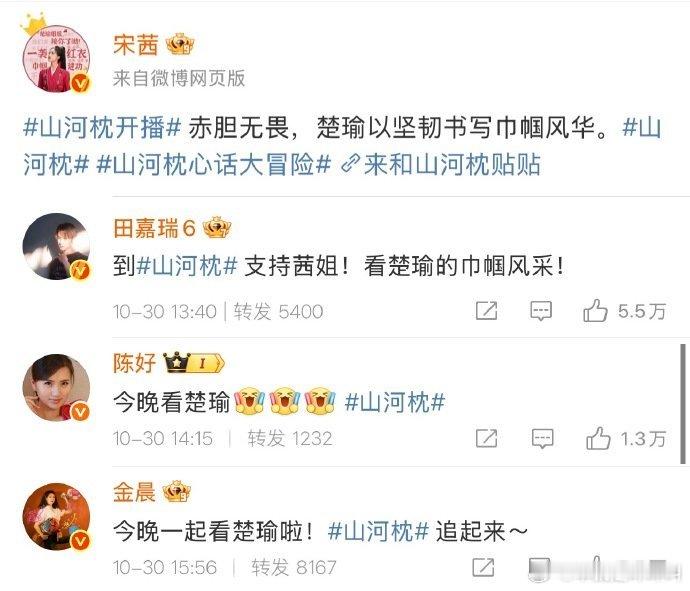Open 金晨's username link

tap(134, 492)
